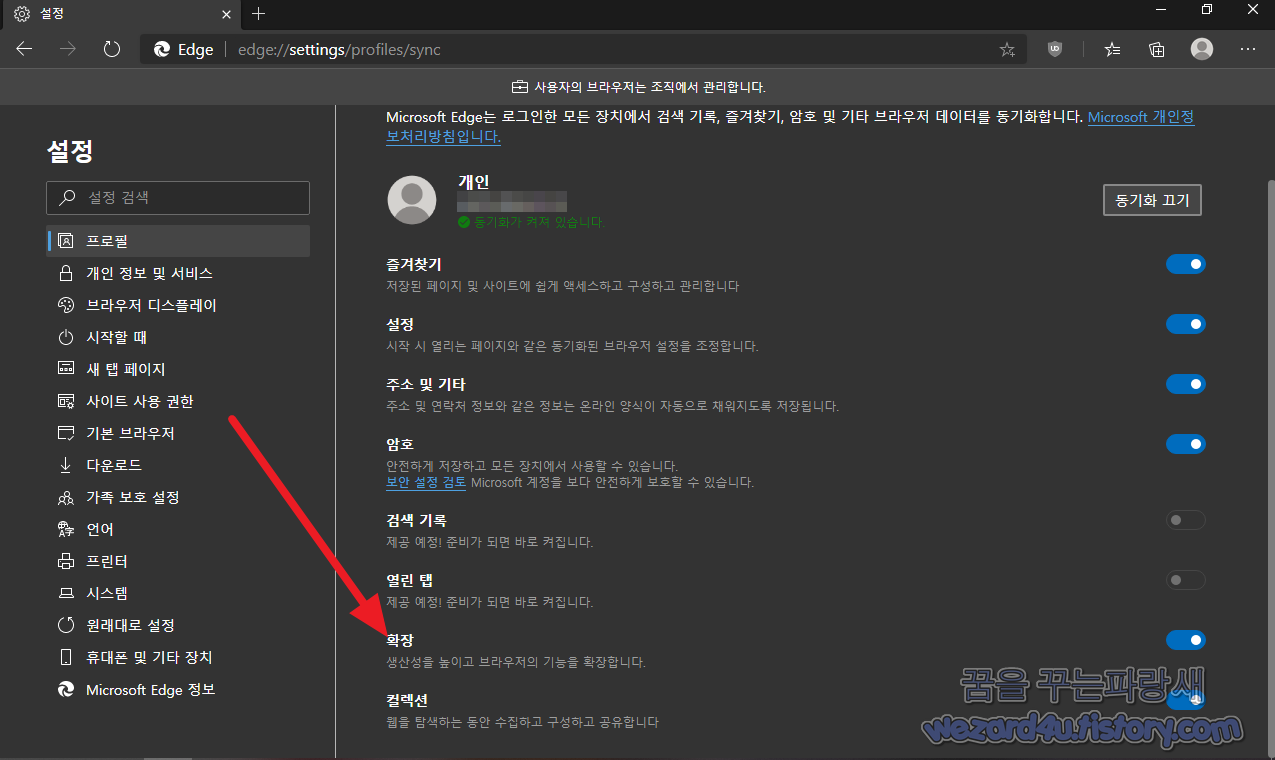Open 기본 브라우저 settings
1275x760 pixels.
pyautogui.click(x=178, y=433)
